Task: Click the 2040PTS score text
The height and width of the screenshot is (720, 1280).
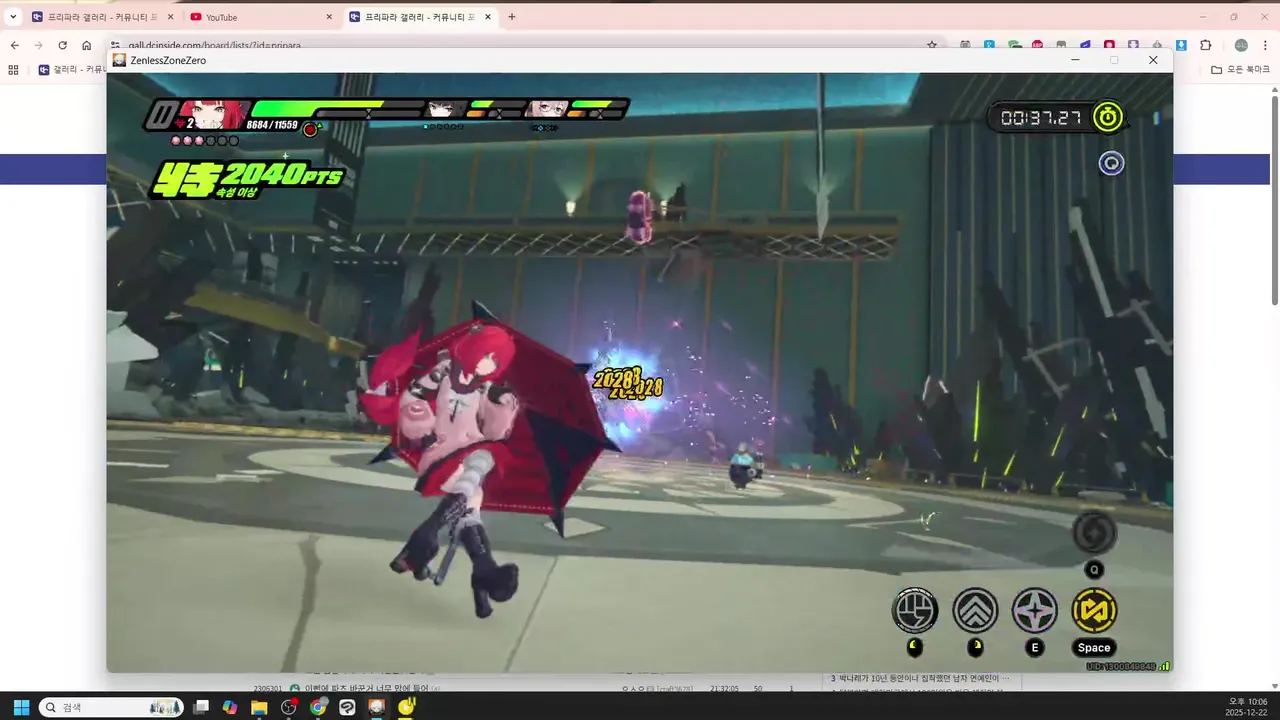Action: click(x=283, y=176)
